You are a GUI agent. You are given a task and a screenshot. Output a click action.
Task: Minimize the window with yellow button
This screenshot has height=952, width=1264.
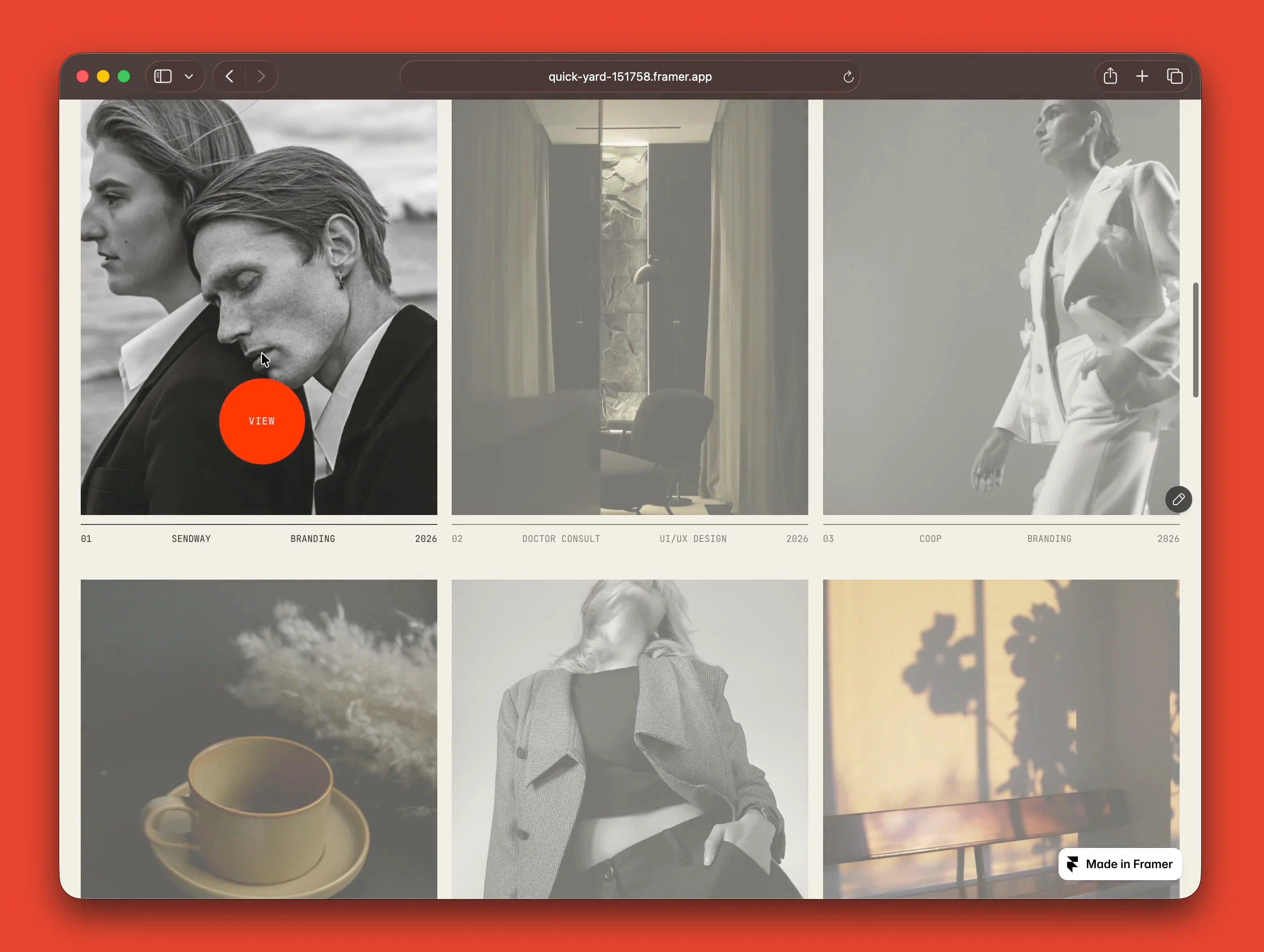tap(103, 77)
